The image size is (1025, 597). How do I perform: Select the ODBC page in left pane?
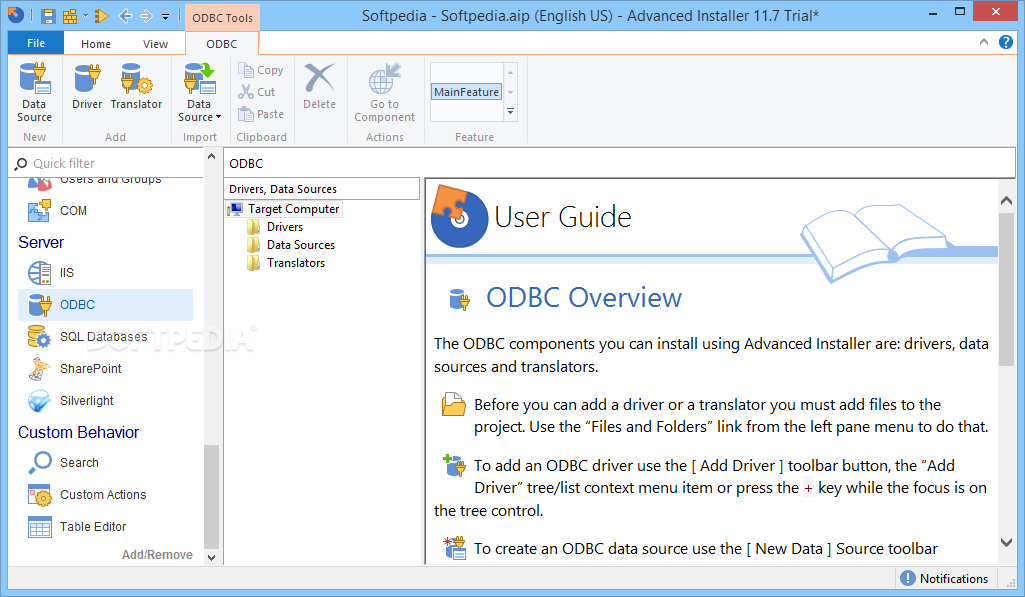[x=107, y=305]
